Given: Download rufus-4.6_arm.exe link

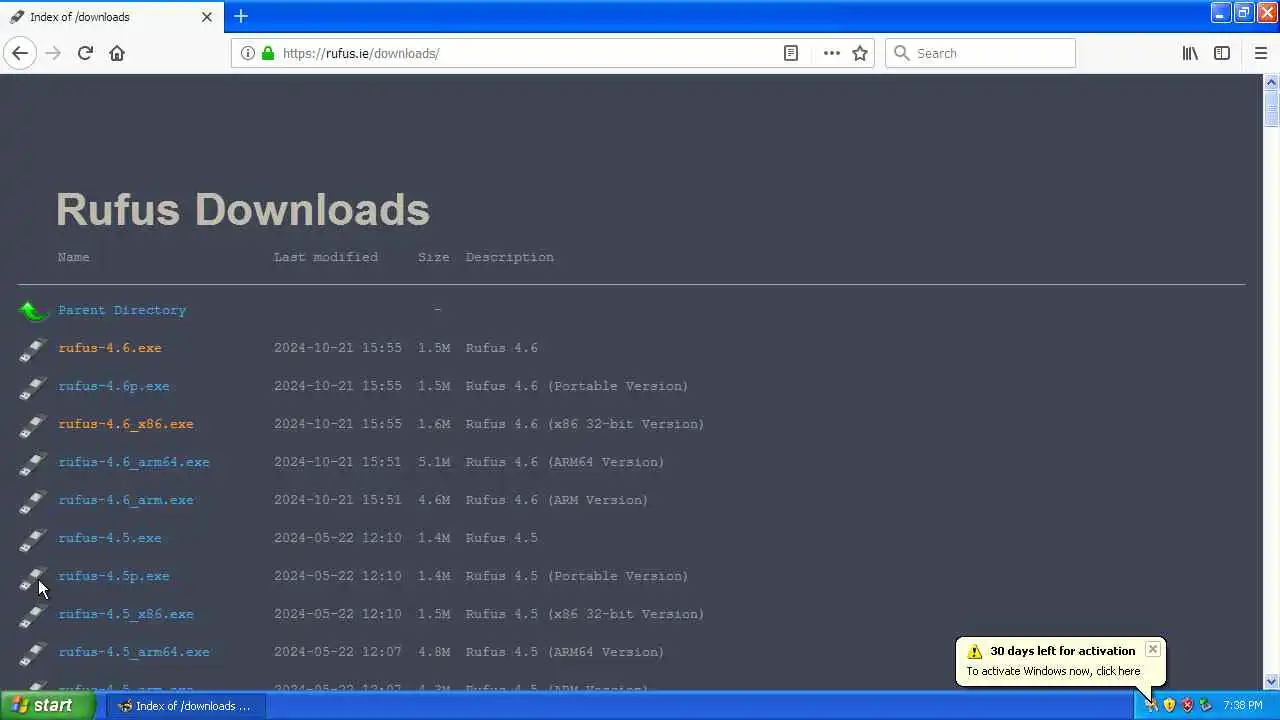Looking at the screenshot, I should click(x=126, y=500).
